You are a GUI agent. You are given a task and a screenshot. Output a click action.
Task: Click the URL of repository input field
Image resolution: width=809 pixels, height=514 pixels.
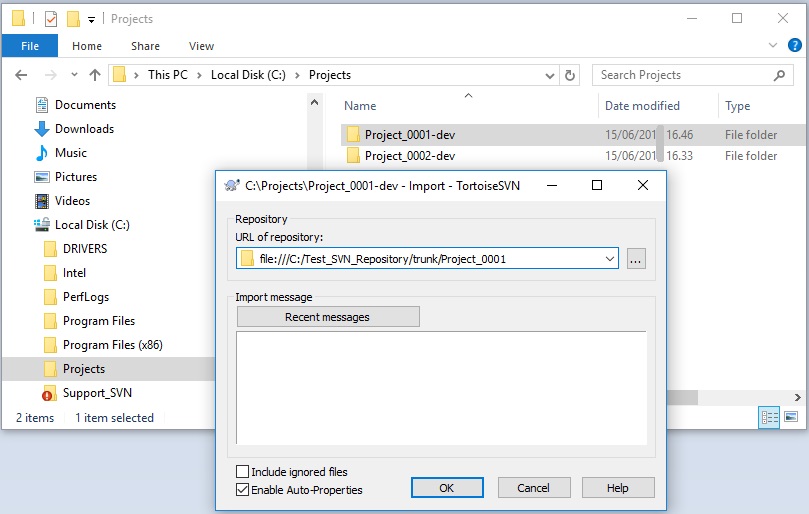(x=427, y=259)
